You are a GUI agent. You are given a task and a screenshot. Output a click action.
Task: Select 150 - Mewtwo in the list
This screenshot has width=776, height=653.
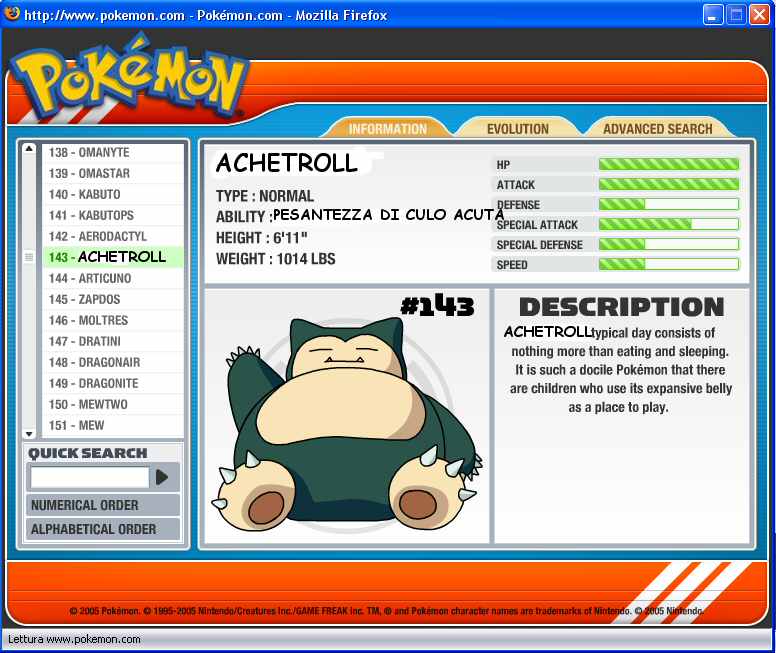[x=113, y=404]
